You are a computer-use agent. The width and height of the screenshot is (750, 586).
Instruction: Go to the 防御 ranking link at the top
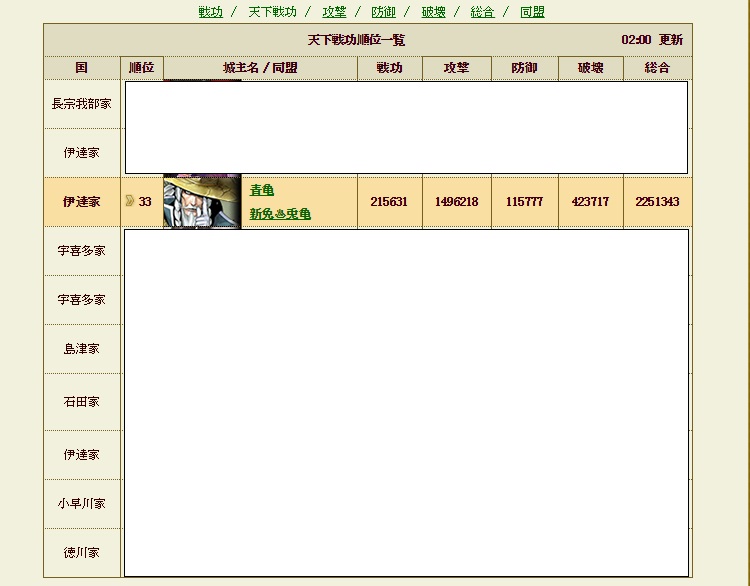tap(384, 12)
